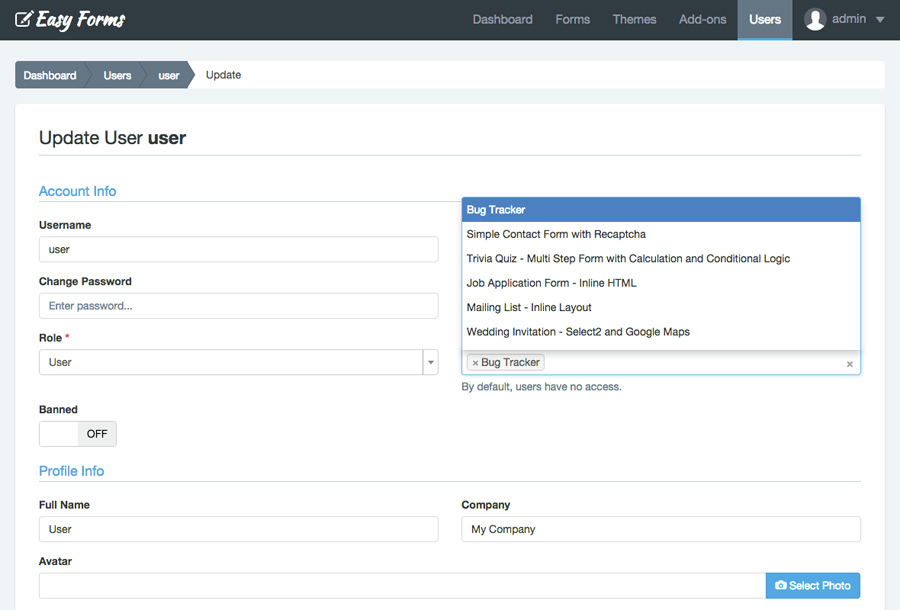Choose Mailing List - Inline Layout option
Viewport: 900px width, 610px height.
pyautogui.click(x=529, y=307)
